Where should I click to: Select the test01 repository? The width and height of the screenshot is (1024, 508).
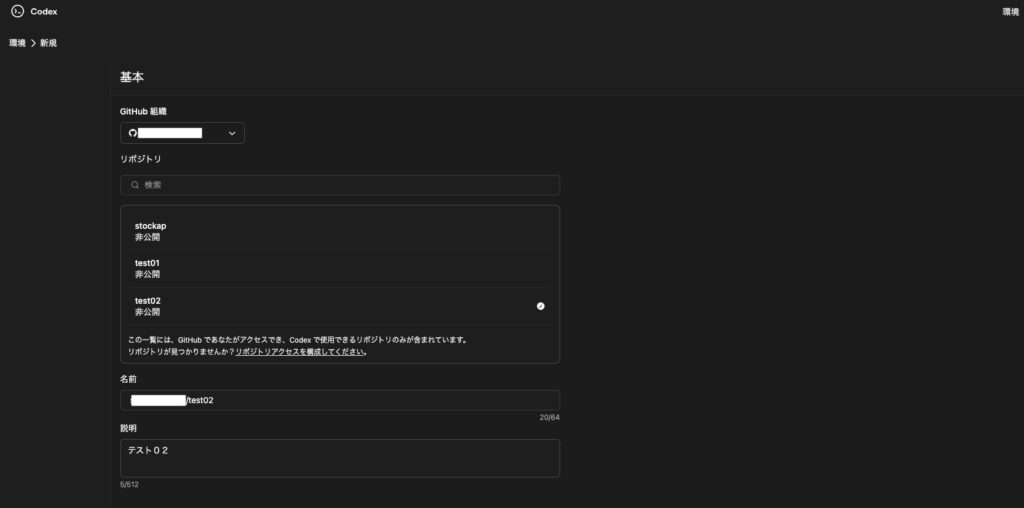click(340, 268)
